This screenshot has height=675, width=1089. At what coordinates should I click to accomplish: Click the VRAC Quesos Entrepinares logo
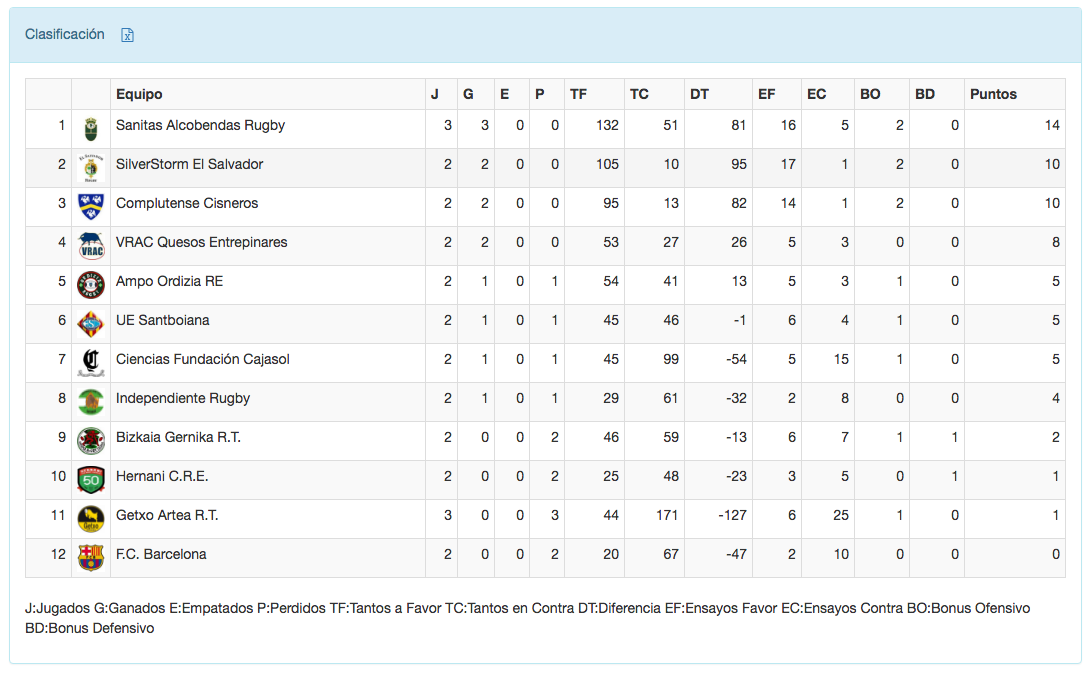coord(91,245)
